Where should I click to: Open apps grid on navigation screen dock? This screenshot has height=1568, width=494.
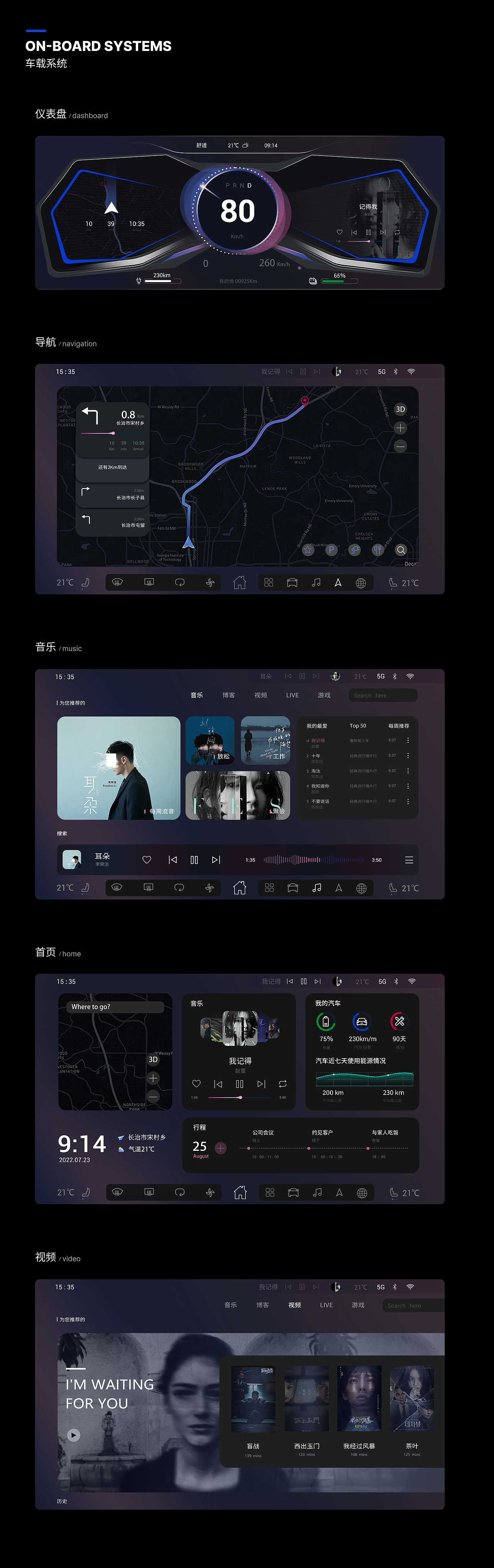coord(269,582)
